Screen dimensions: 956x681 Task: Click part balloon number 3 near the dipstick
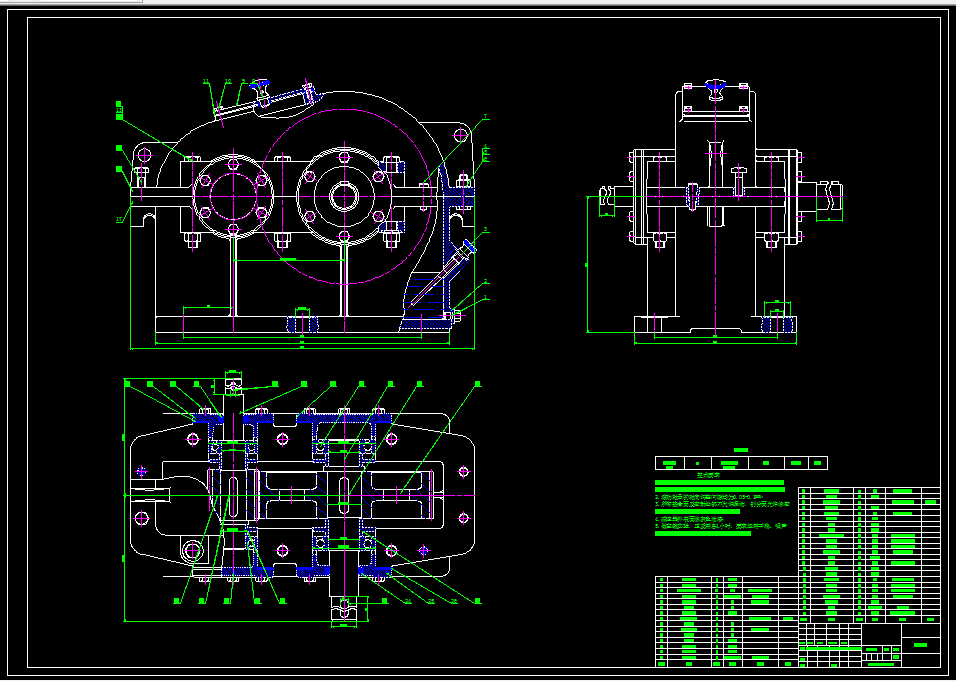point(486,230)
